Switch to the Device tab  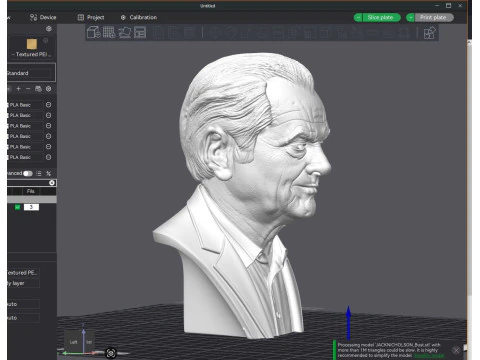coord(43,17)
